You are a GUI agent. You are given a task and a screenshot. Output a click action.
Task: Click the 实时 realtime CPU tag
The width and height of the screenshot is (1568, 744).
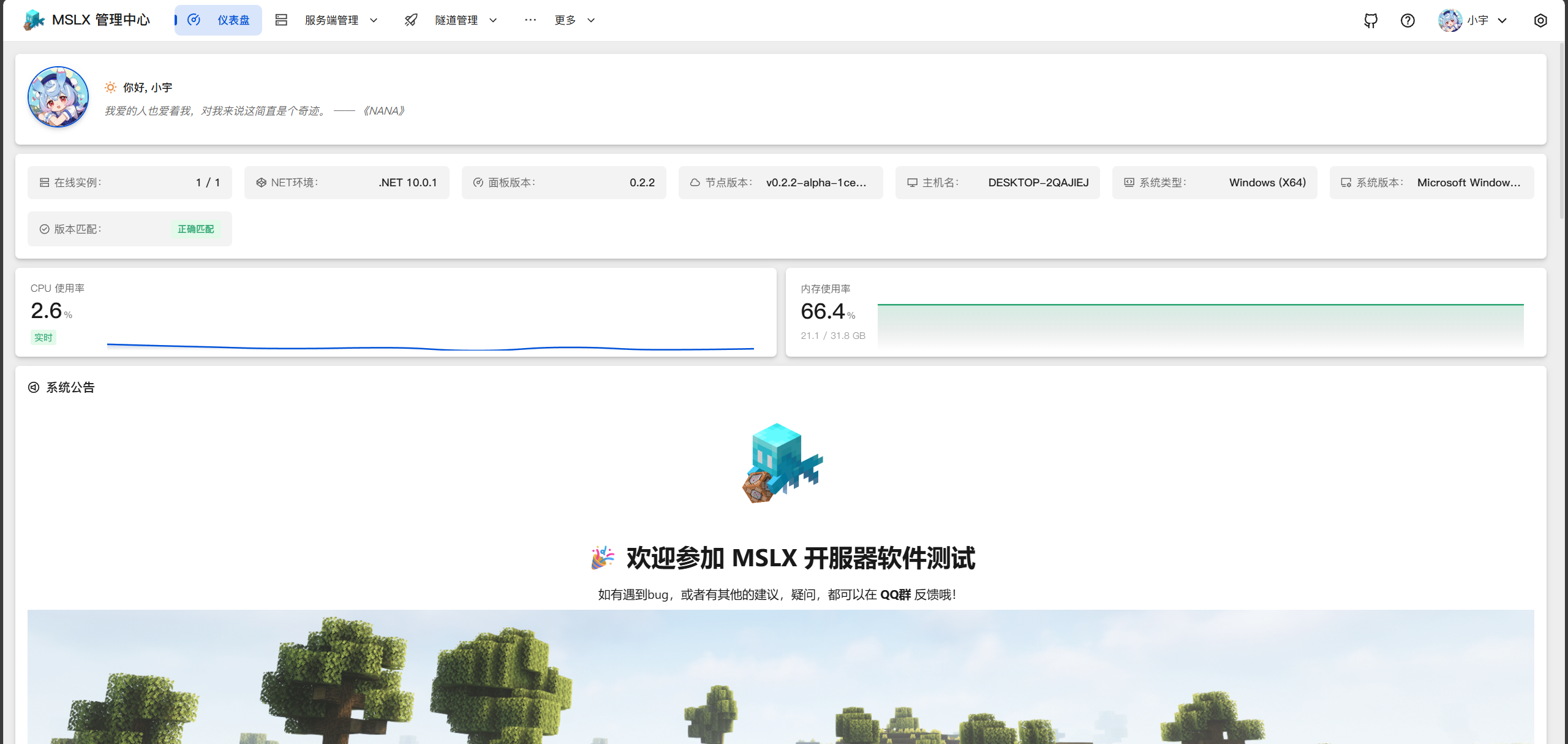pyautogui.click(x=43, y=337)
